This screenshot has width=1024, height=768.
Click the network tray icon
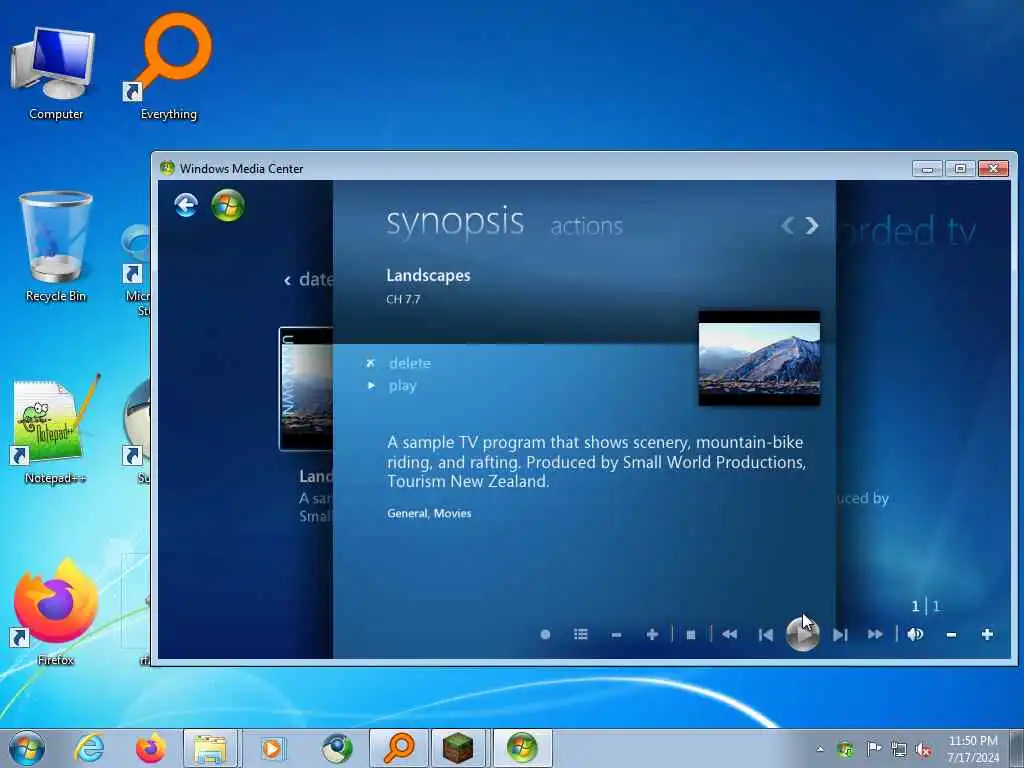pyautogui.click(x=899, y=749)
